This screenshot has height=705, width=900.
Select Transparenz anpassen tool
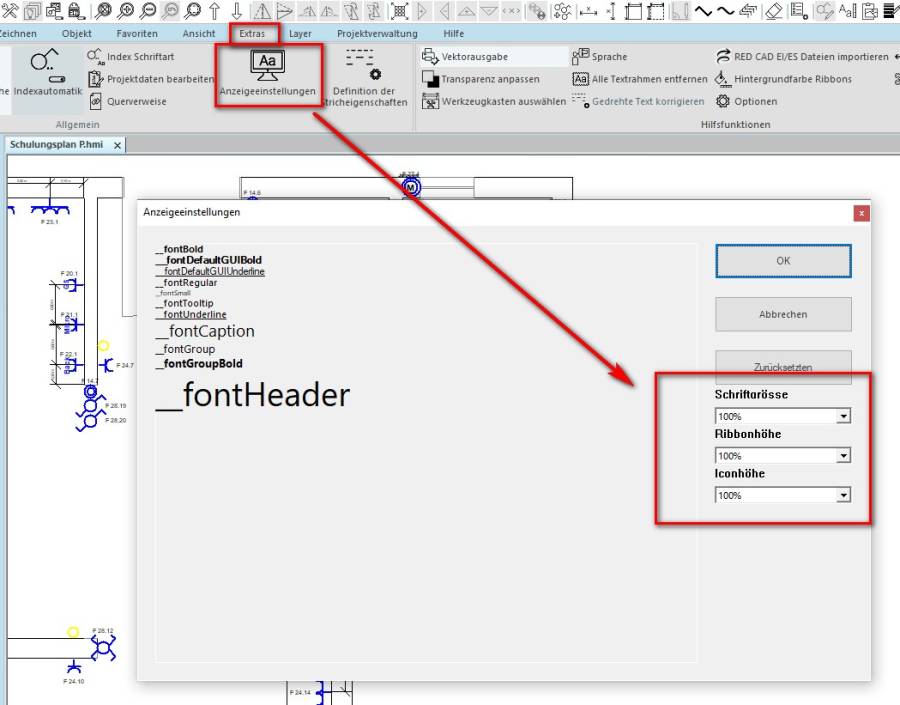(x=430, y=79)
